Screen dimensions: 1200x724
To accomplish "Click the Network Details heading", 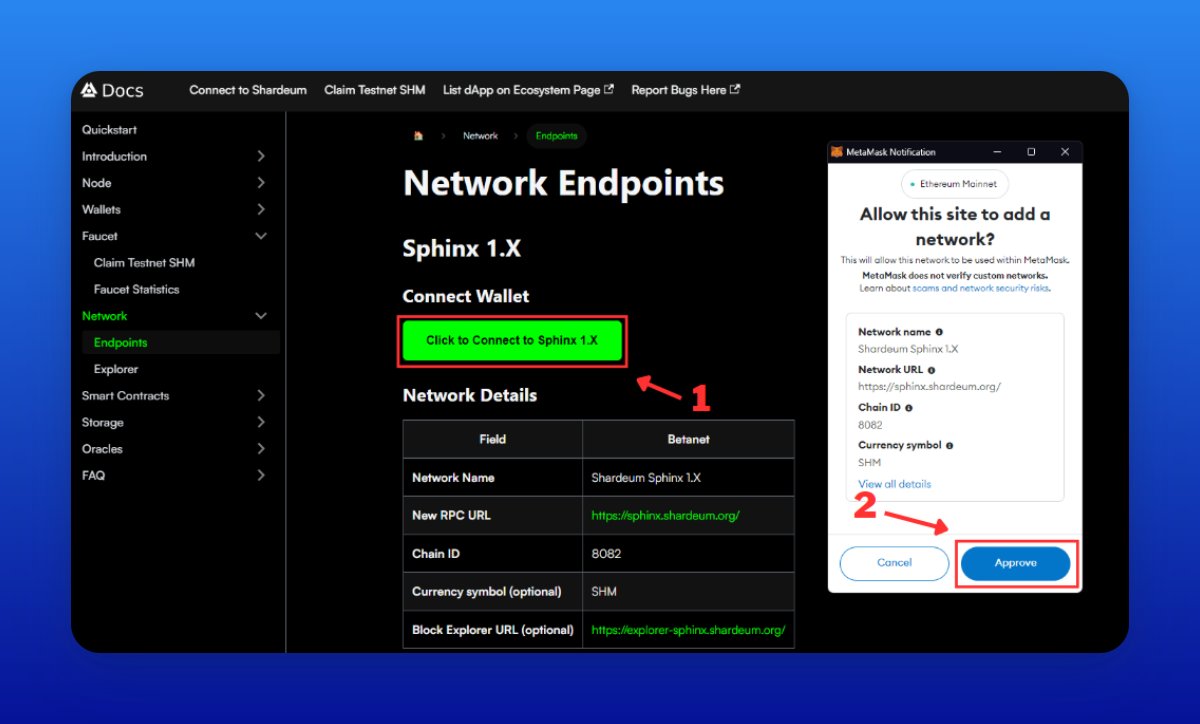I will (x=470, y=396).
